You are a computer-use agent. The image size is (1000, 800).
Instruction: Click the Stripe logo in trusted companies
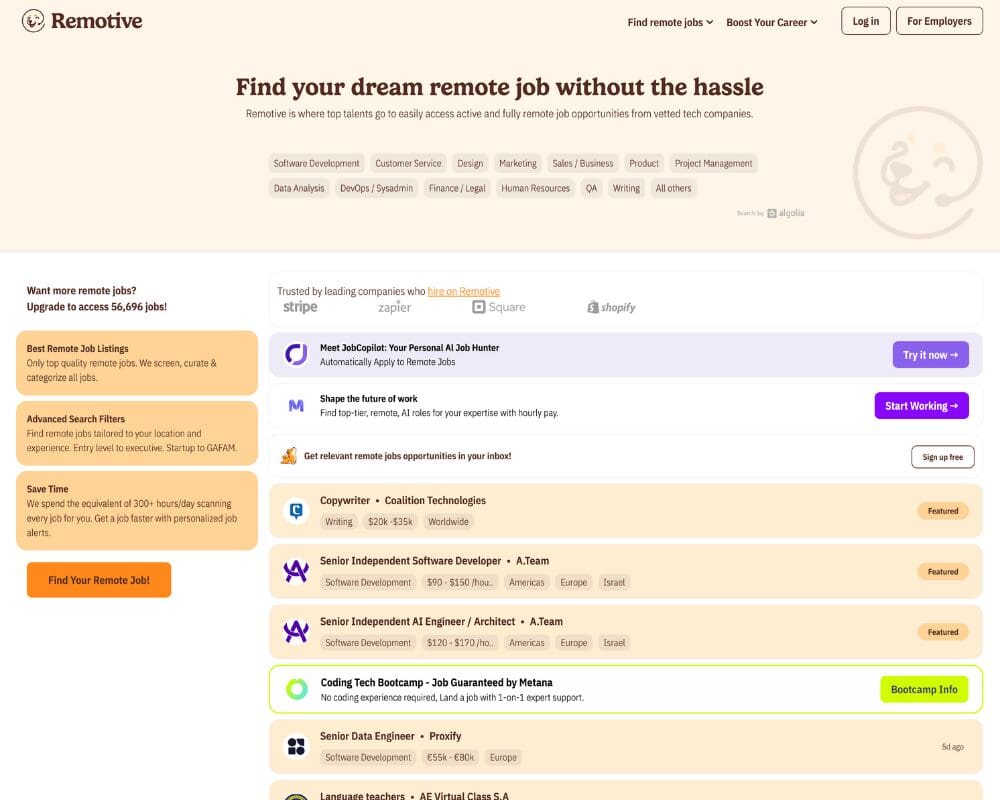pyautogui.click(x=300, y=308)
